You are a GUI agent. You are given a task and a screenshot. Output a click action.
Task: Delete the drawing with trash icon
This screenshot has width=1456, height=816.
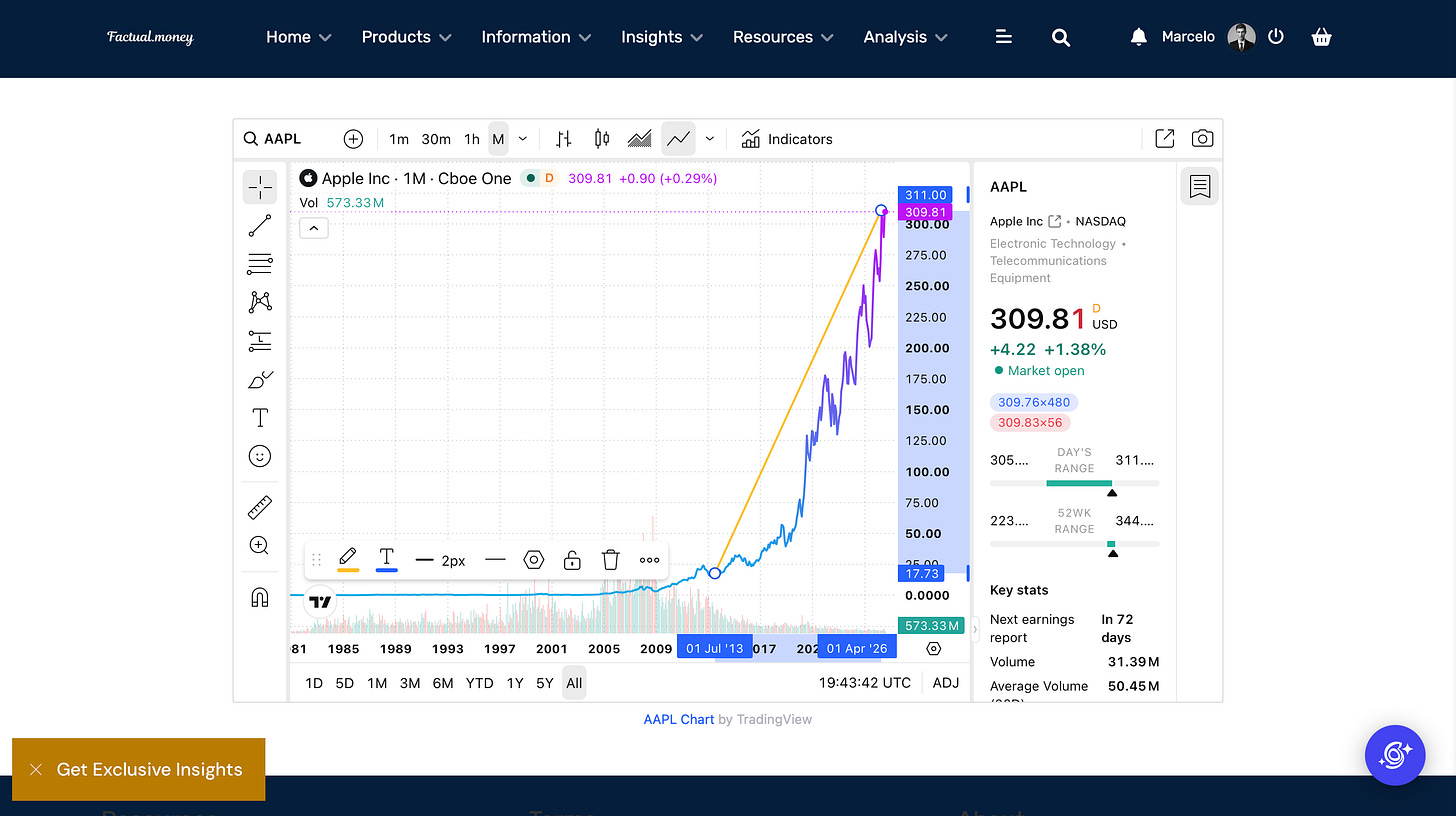pos(611,560)
